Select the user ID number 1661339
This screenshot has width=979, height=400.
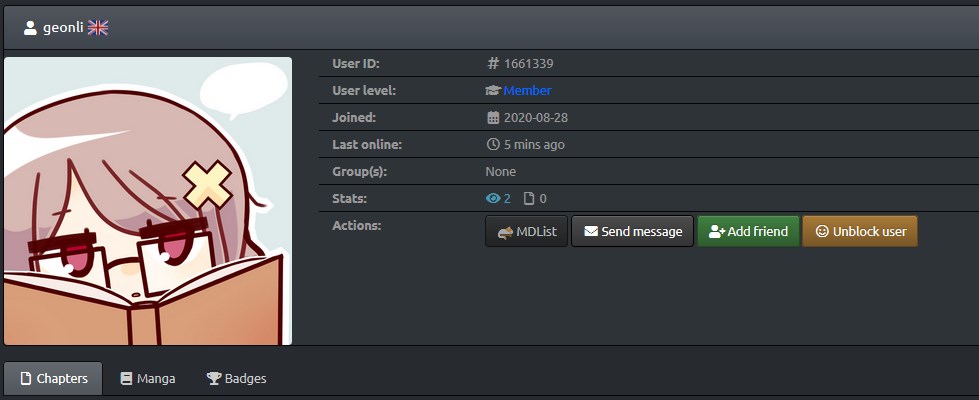click(528, 64)
